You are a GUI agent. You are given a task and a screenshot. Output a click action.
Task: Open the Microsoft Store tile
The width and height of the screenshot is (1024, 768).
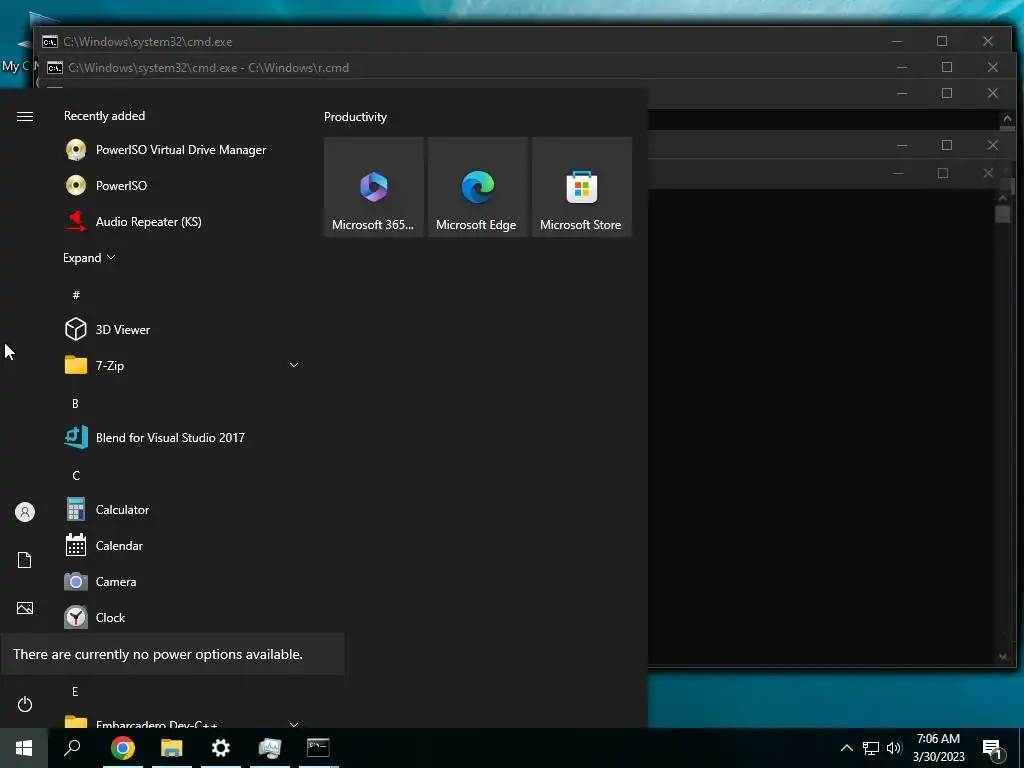(581, 187)
